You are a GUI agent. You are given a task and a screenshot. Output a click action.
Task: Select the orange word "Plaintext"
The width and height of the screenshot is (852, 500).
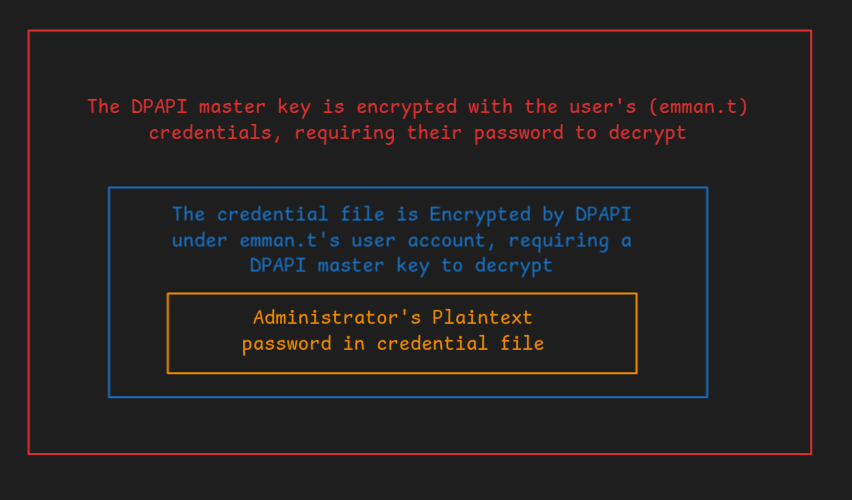point(482,317)
